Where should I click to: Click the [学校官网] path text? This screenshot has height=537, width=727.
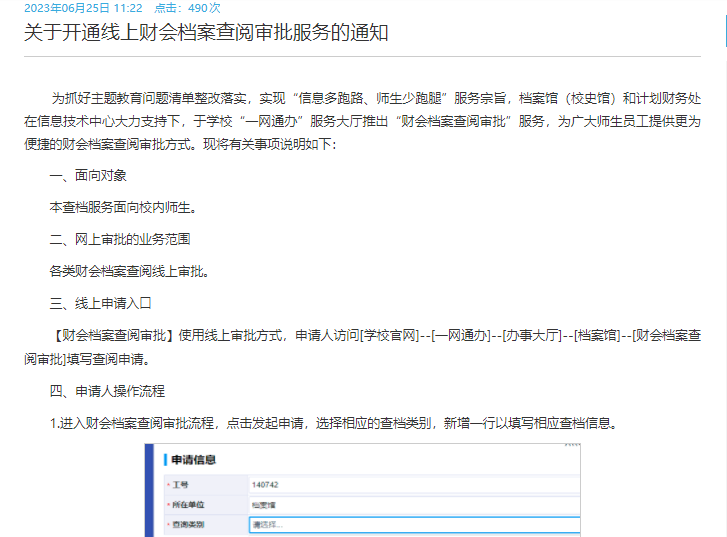point(389,335)
